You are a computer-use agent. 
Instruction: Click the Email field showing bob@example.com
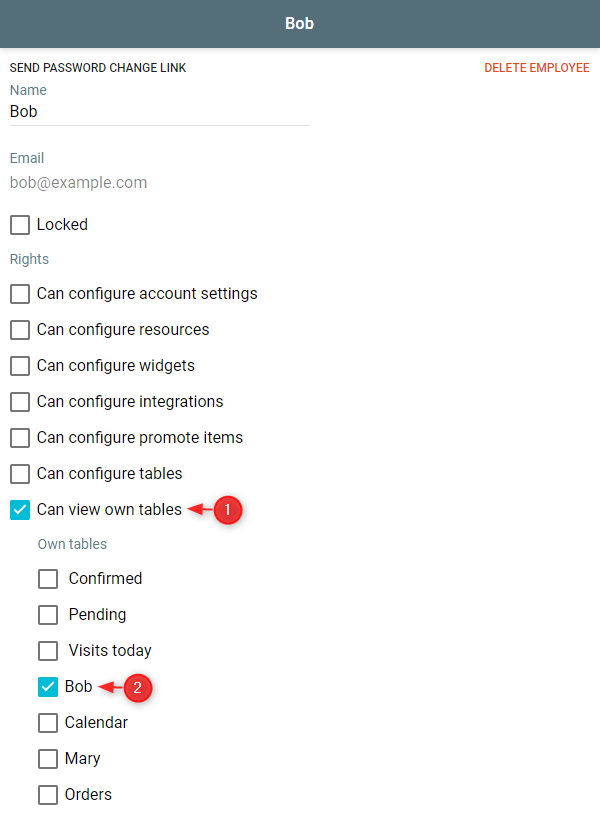[x=78, y=183]
